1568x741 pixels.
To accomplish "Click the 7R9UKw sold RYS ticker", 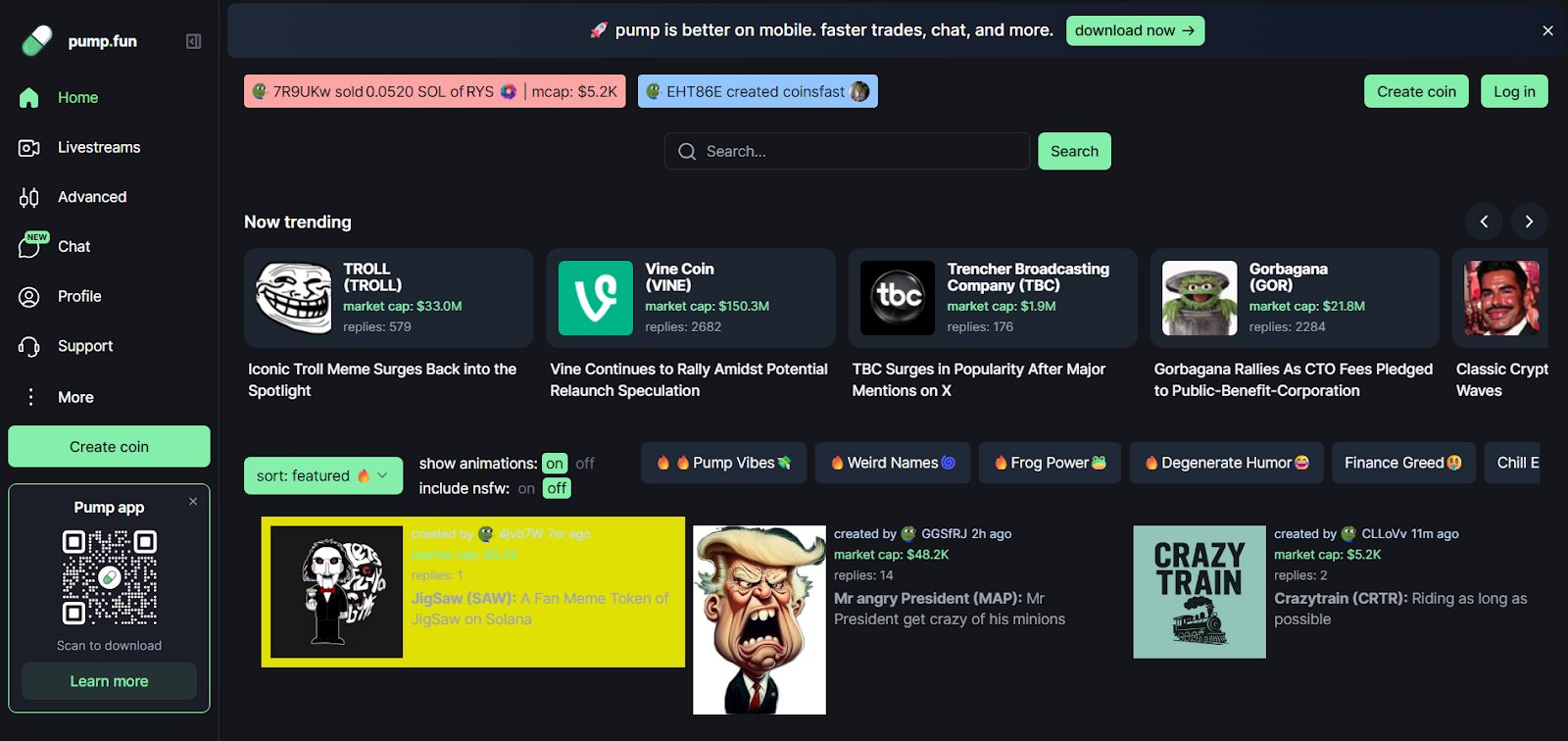I will tap(434, 91).
